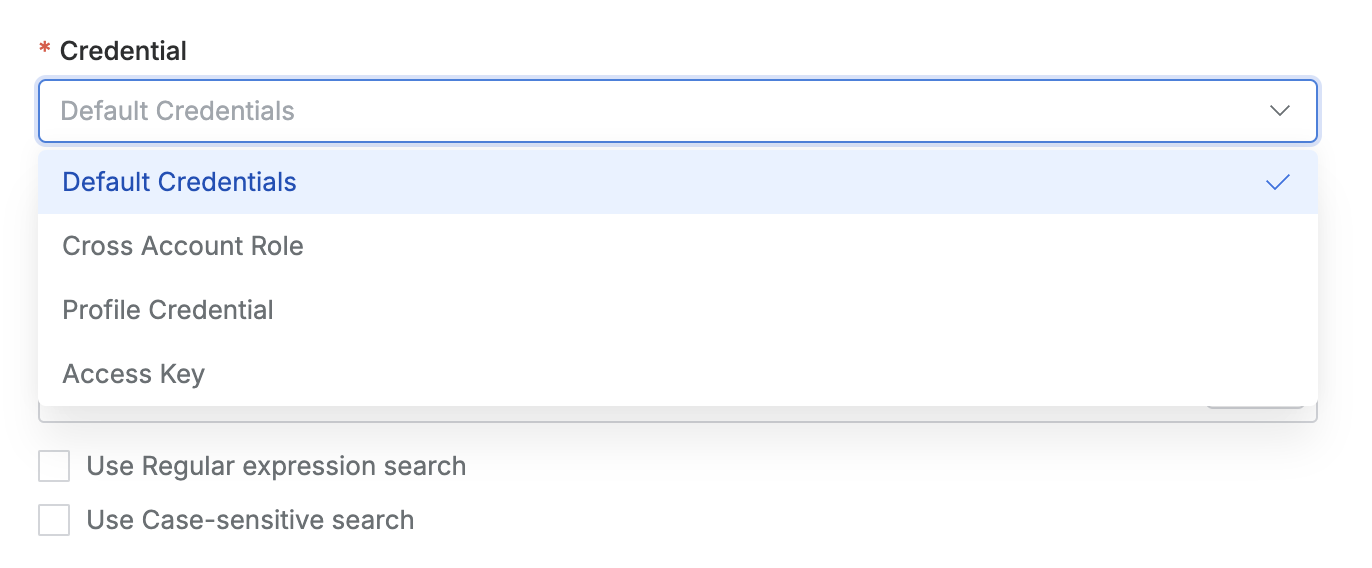Collapse the Credential options list via arrow
Screen dimensions: 1372x568
1279,110
